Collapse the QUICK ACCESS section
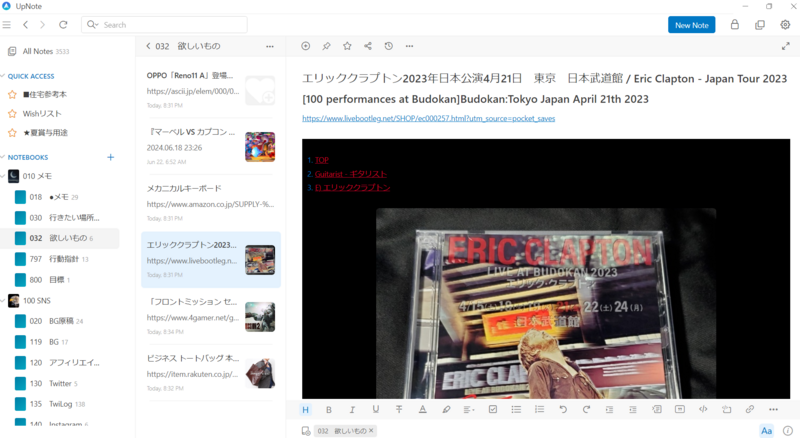This screenshot has width=800, height=438. tap(3, 76)
